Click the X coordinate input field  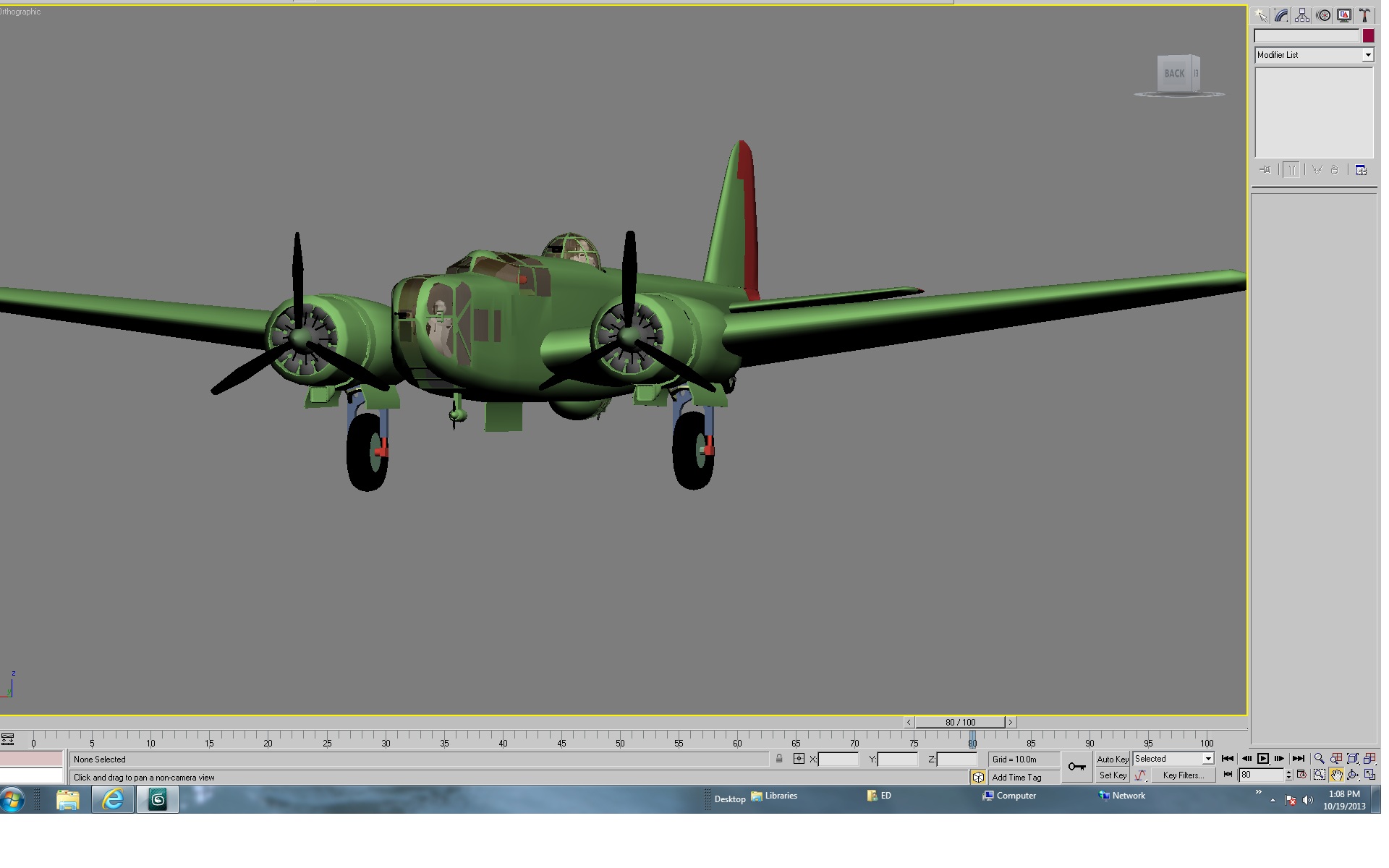coord(838,759)
